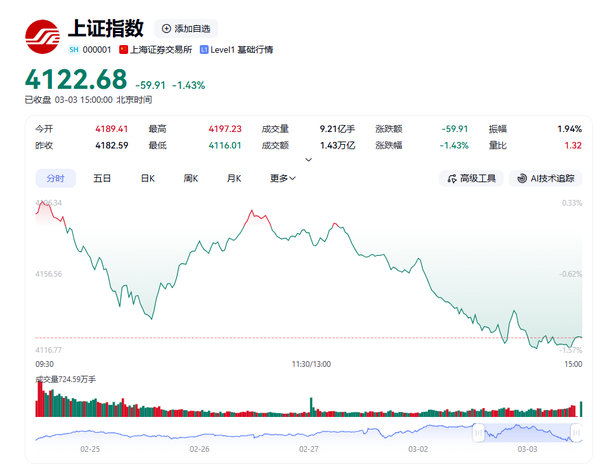The image size is (600, 469).
Task: Click the -0.62% percent axis label
Action: (x=571, y=274)
